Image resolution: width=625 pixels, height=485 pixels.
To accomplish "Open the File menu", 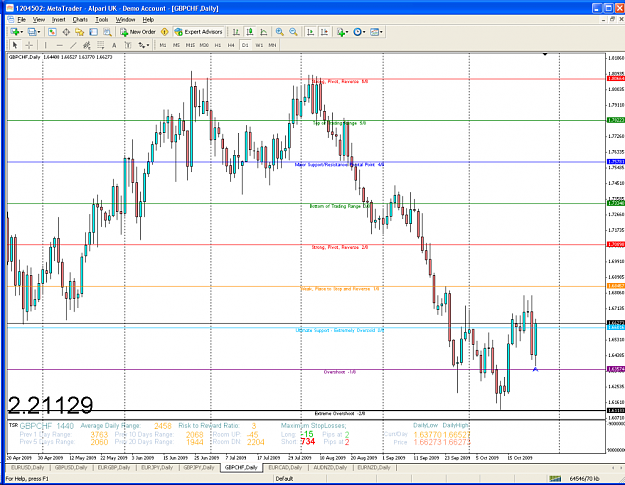I will (22, 20).
